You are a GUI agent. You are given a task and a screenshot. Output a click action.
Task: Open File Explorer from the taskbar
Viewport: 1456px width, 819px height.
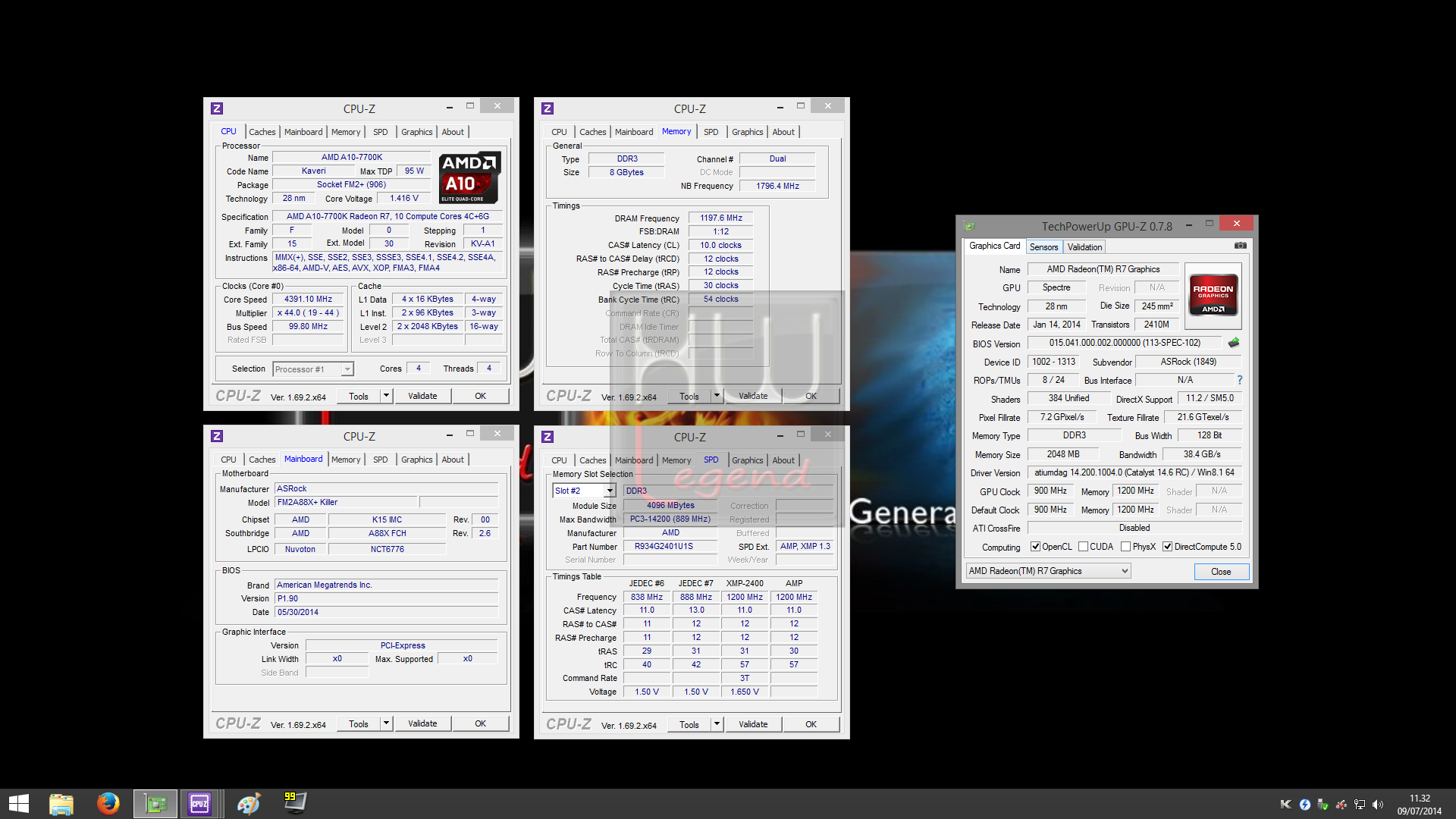pyautogui.click(x=61, y=804)
